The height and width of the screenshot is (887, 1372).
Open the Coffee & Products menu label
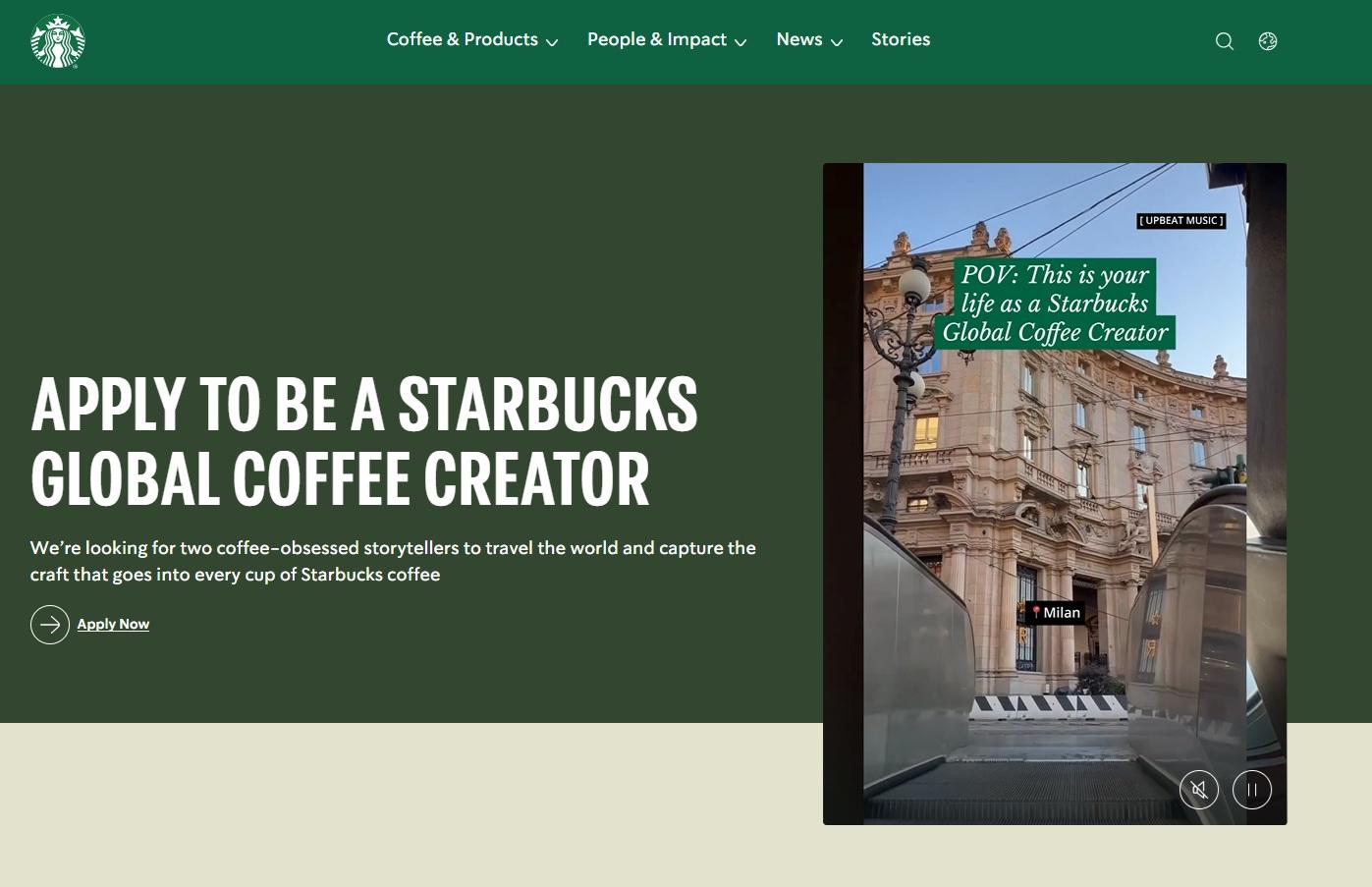tap(462, 39)
